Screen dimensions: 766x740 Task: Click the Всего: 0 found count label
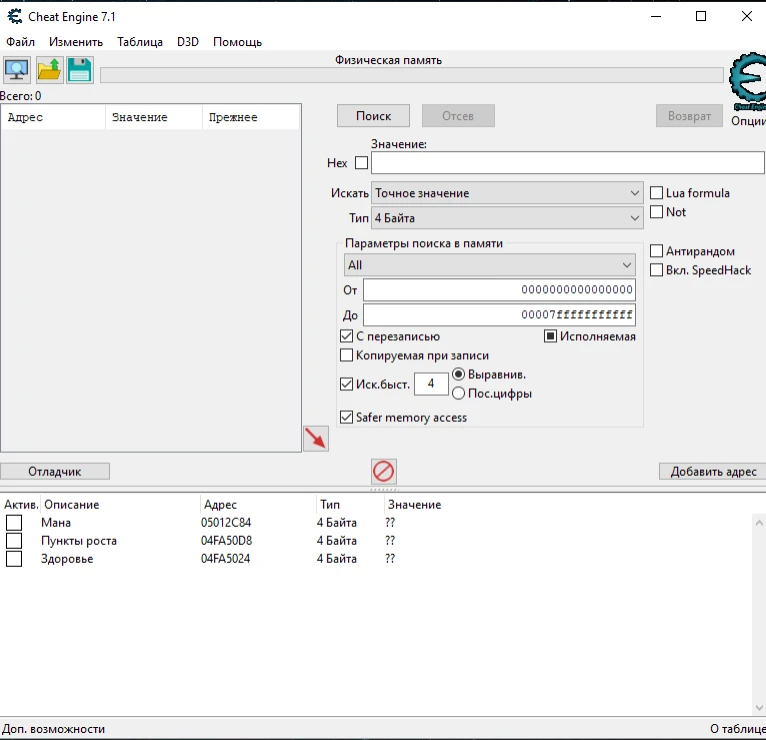[x=21, y=96]
